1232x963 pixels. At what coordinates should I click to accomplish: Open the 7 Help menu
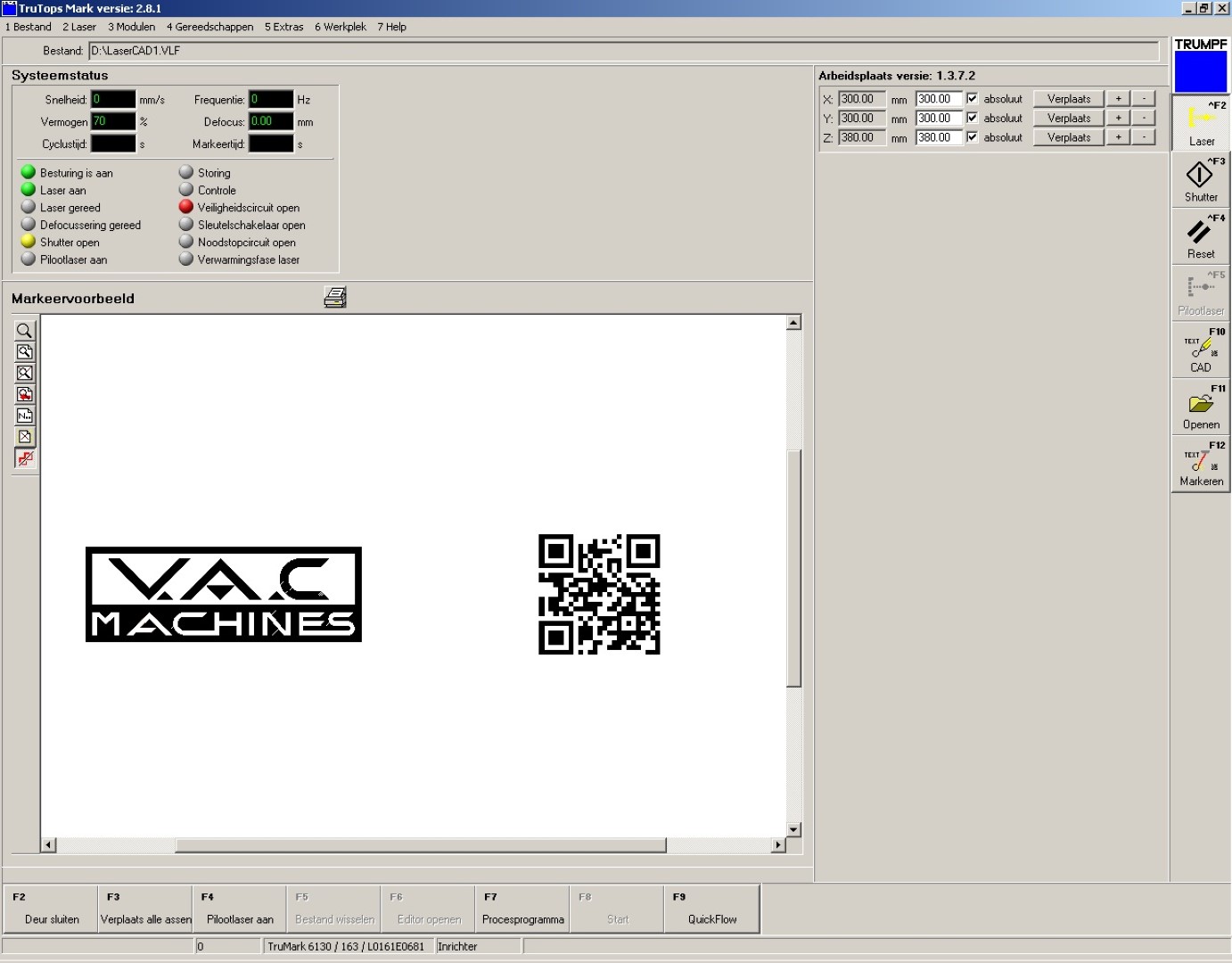(392, 27)
